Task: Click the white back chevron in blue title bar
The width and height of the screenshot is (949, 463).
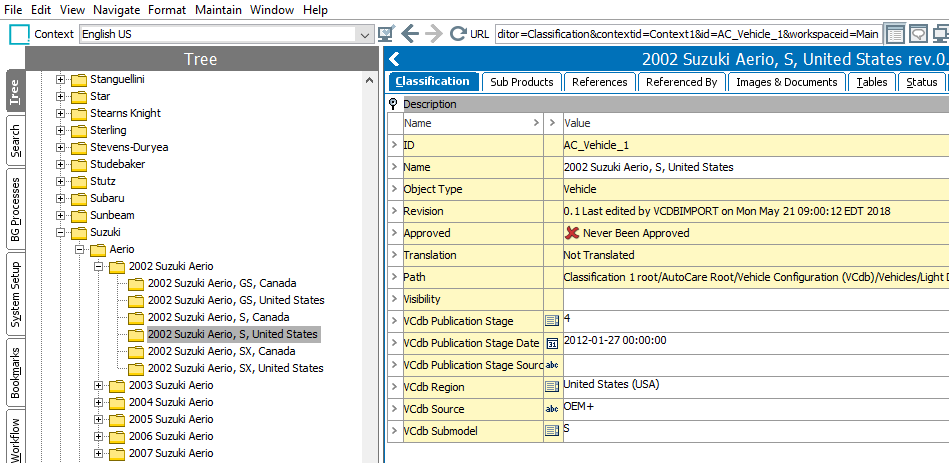Action: [x=394, y=60]
